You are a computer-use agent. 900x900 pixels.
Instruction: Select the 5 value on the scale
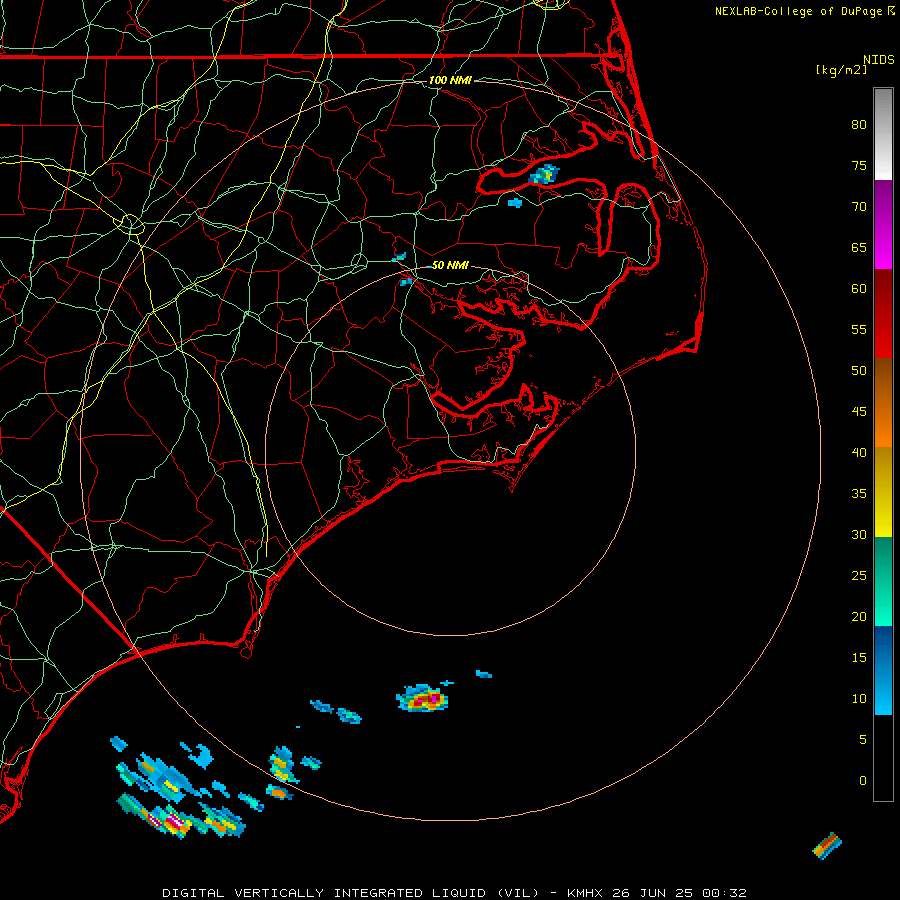863,739
